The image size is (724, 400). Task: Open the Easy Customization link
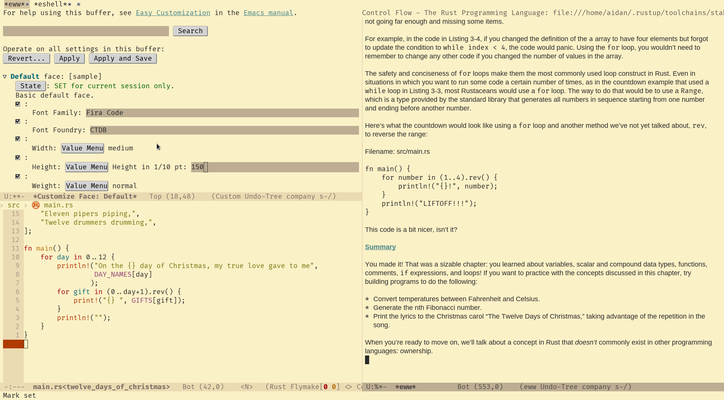173,13
